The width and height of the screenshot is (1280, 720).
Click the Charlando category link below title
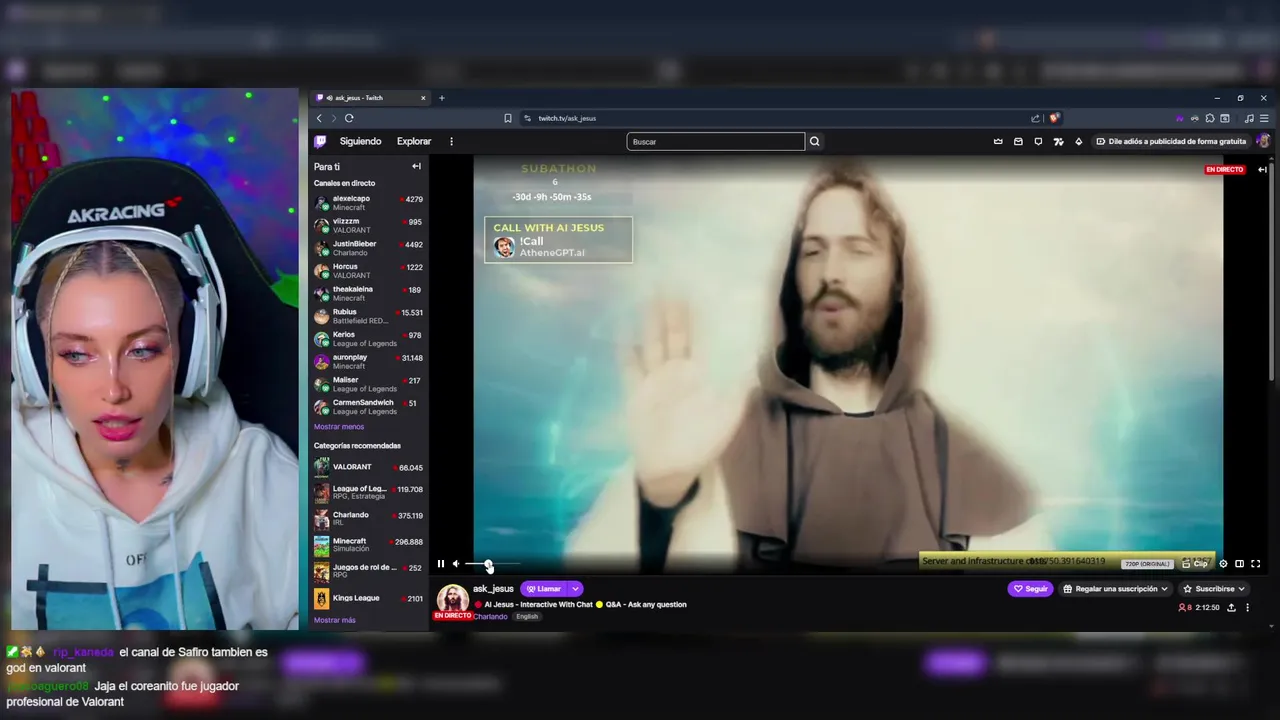click(x=490, y=617)
